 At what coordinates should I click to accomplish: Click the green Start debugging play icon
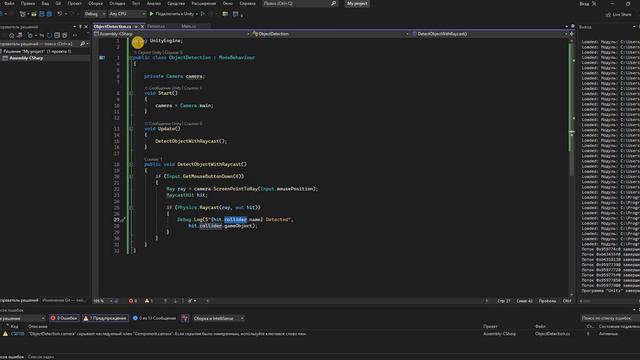pos(151,14)
